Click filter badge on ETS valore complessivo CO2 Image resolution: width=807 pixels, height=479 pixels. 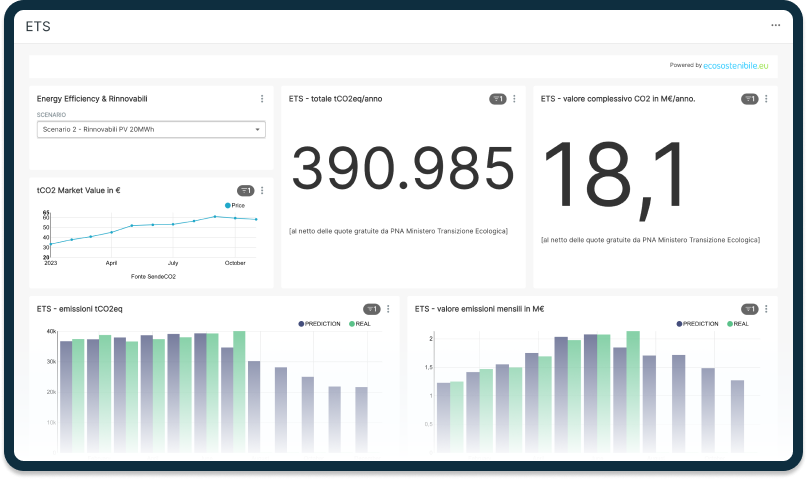coord(749,99)
